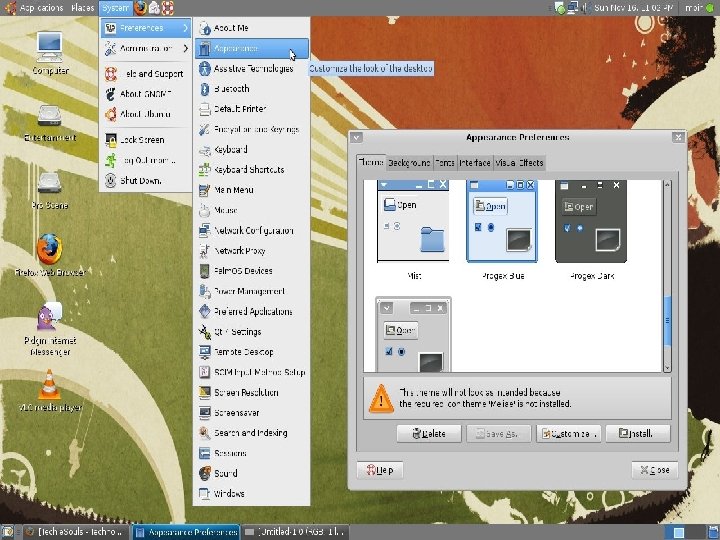Screen dimensions: 720x540
Task: Open Sound preferences
Action: point(252,473)
